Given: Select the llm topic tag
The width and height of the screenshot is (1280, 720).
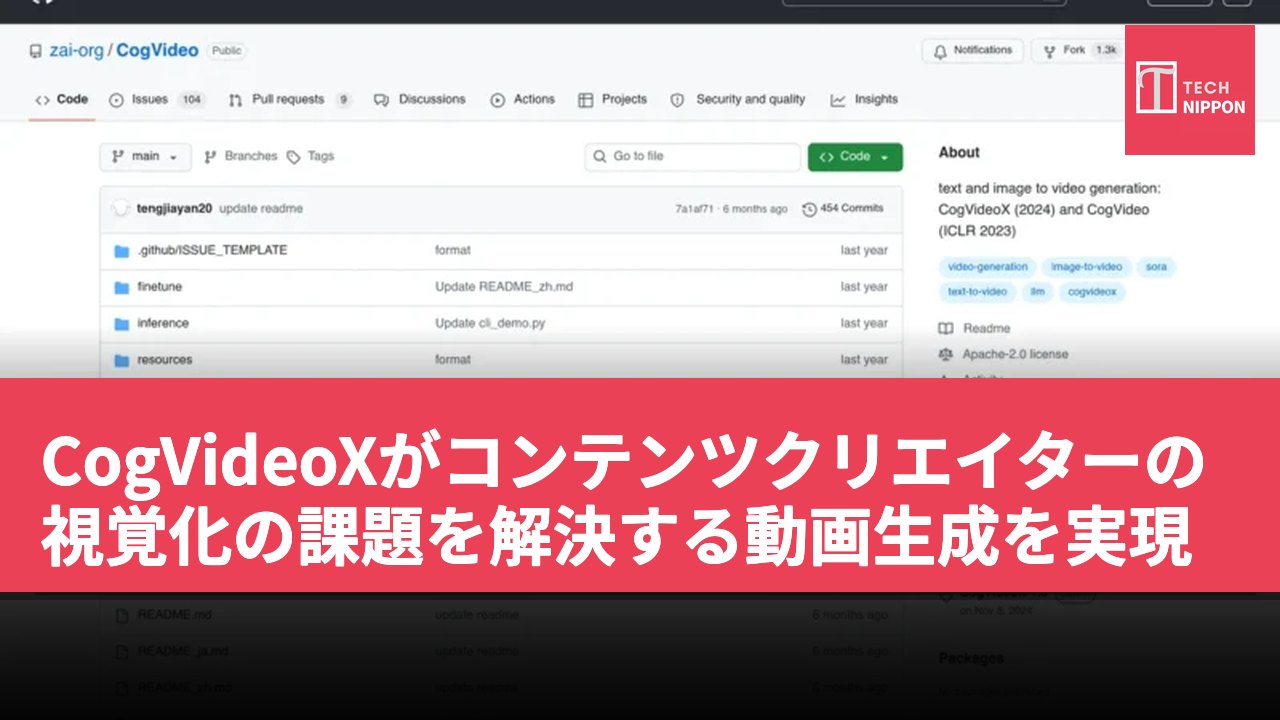Looking at the screenshot, I should tap(1038, 292).
